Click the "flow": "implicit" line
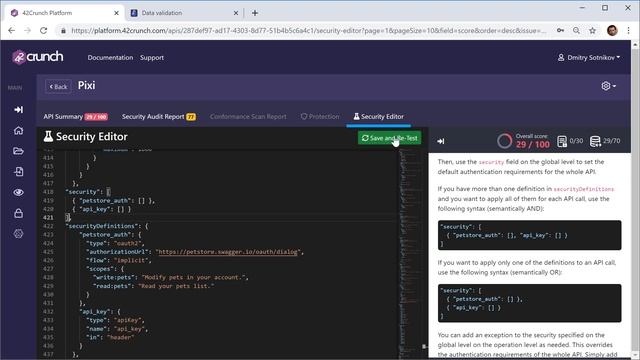640x360 pixels. (118, 260)
